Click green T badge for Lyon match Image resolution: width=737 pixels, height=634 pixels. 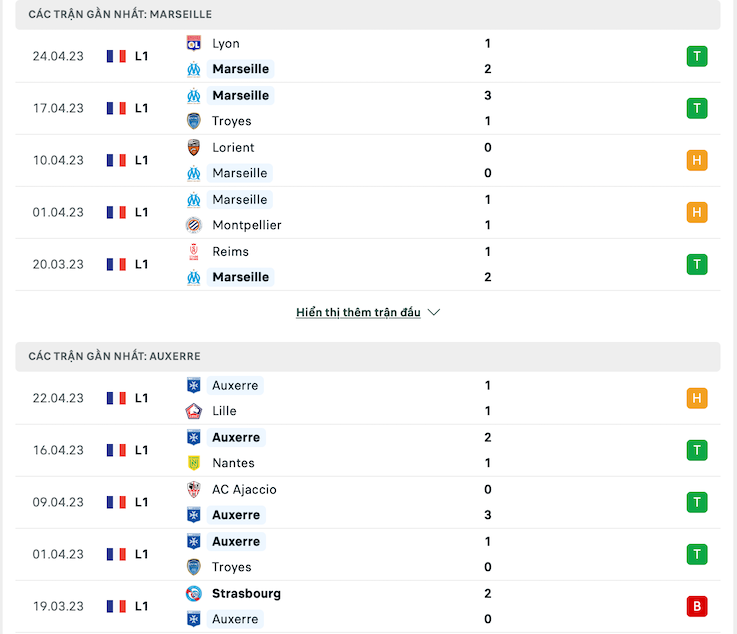pyautogui.click(x=697, y=56)
